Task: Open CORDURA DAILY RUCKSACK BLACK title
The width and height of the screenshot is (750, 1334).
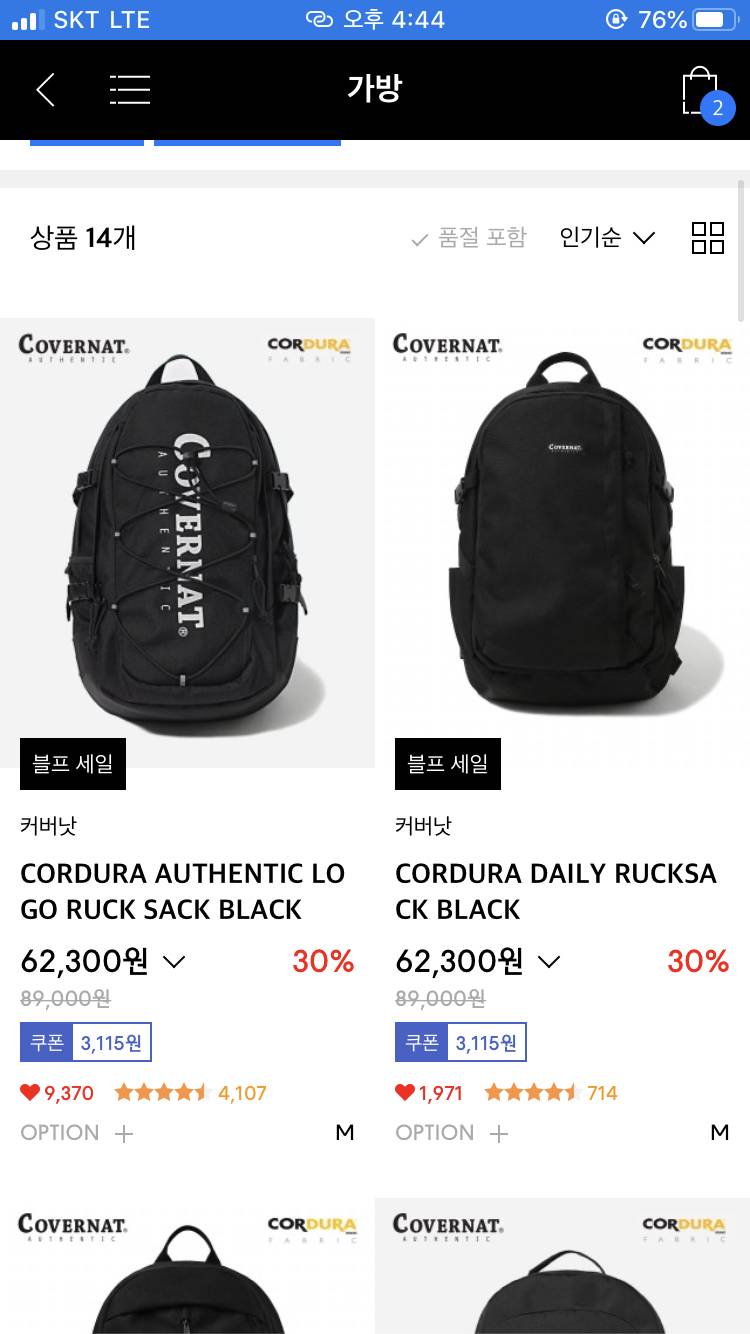Action: click(x=556, y=891)
